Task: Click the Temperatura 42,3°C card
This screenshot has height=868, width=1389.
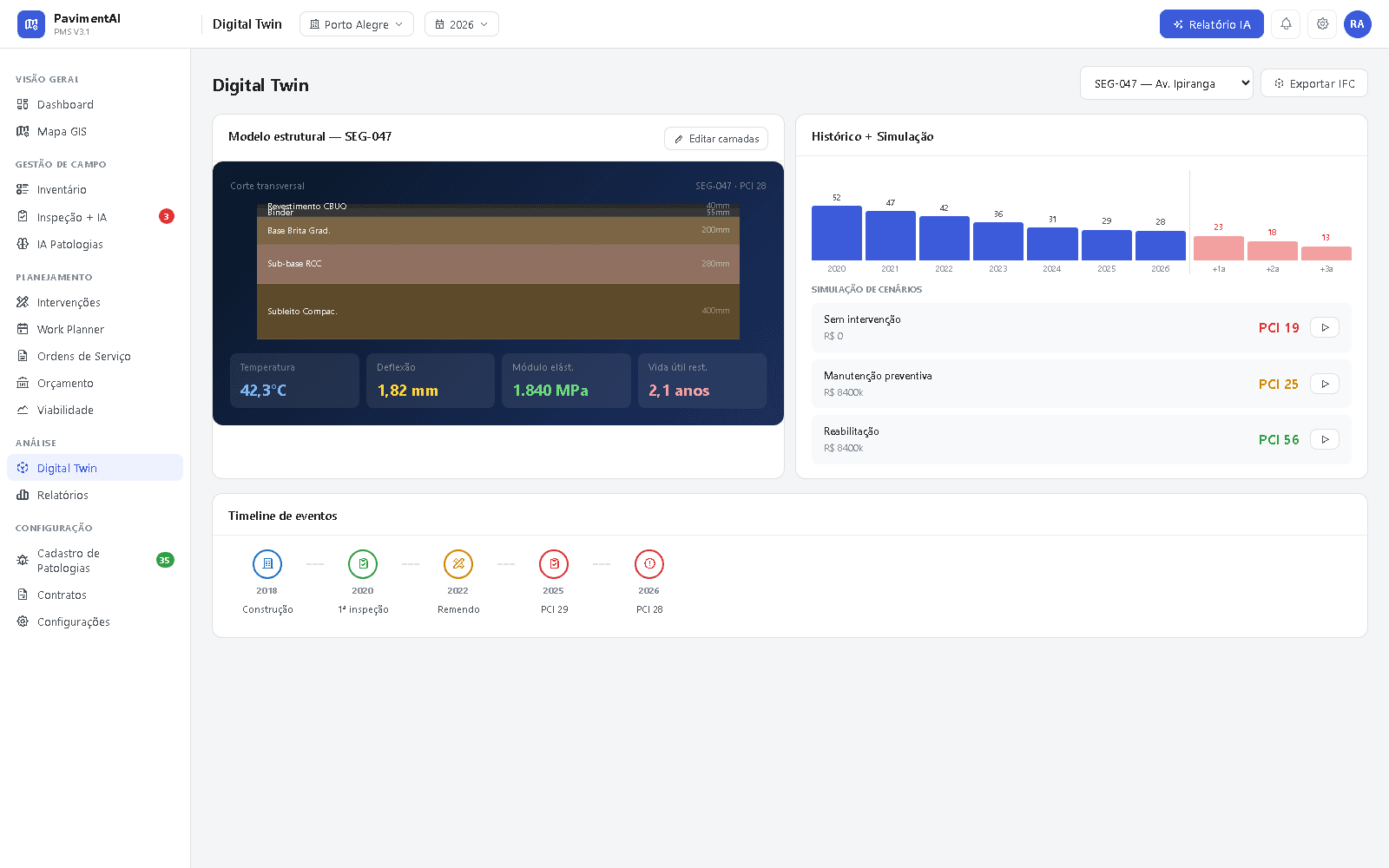Action: click(294, 380)
